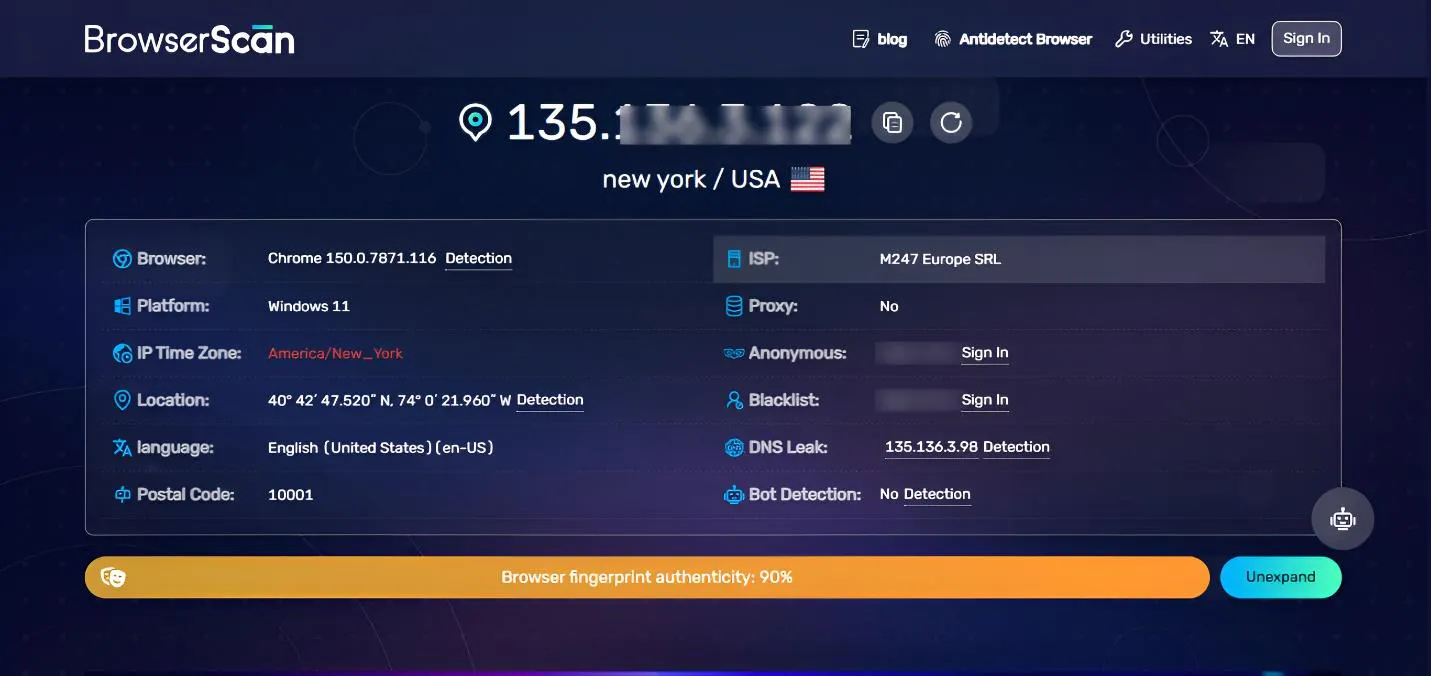Click the Bot Detection robot icon
This screenshot has height=676, width=1431.
[734, 494]
